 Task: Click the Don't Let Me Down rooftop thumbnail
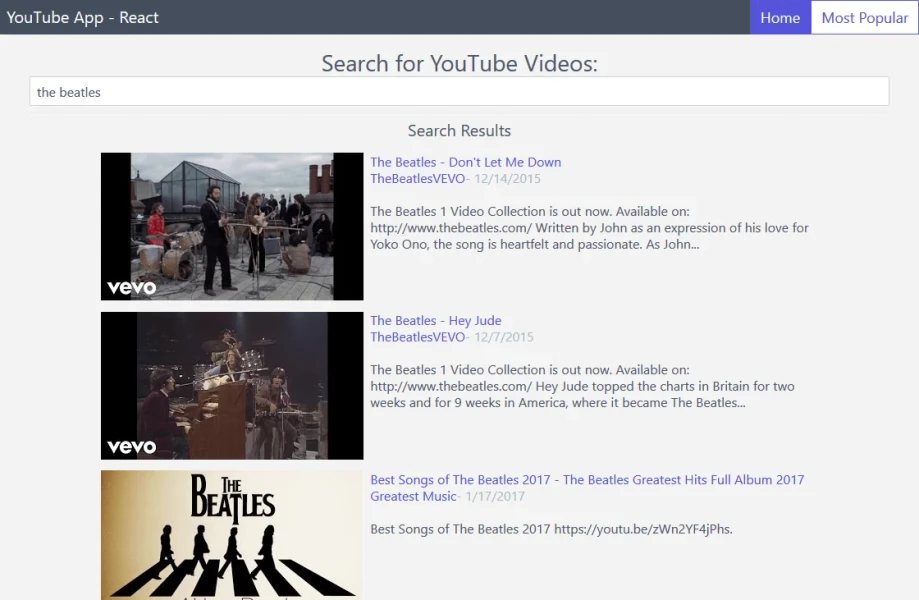click(x=231, y=226)
